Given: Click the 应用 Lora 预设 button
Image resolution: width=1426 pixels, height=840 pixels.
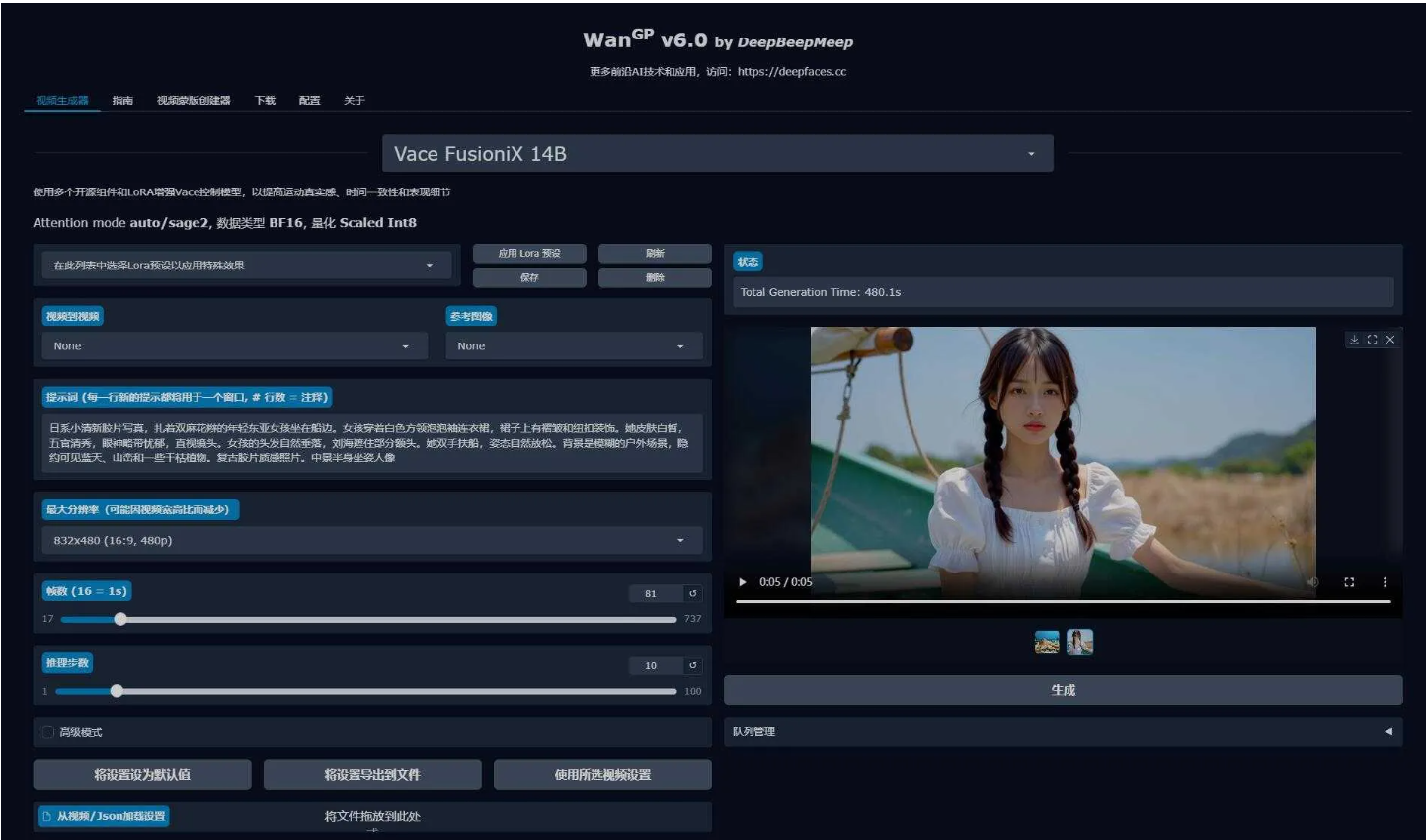Looking at the screenshot, I should click(529, 254).
